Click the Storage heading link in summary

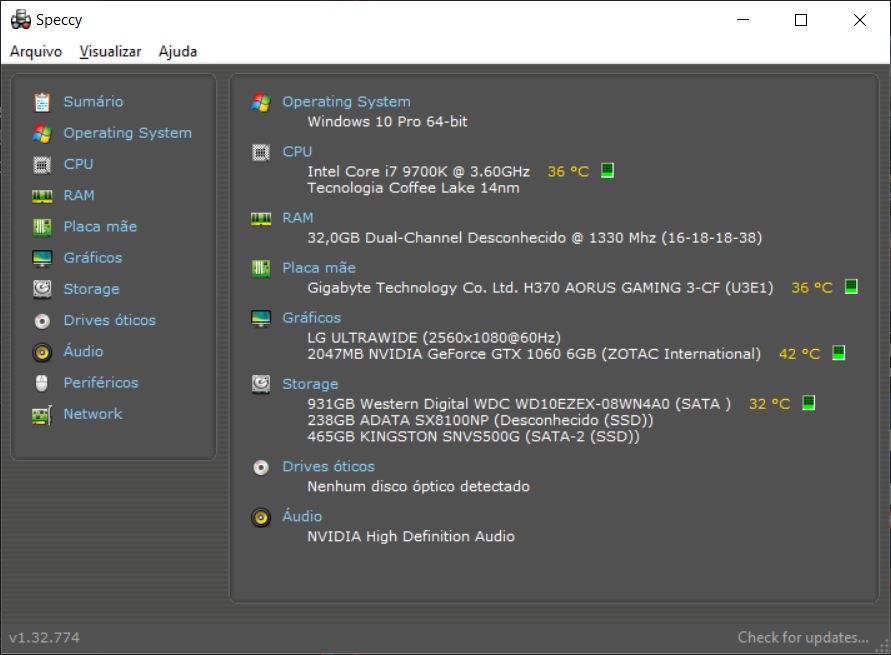310,385
